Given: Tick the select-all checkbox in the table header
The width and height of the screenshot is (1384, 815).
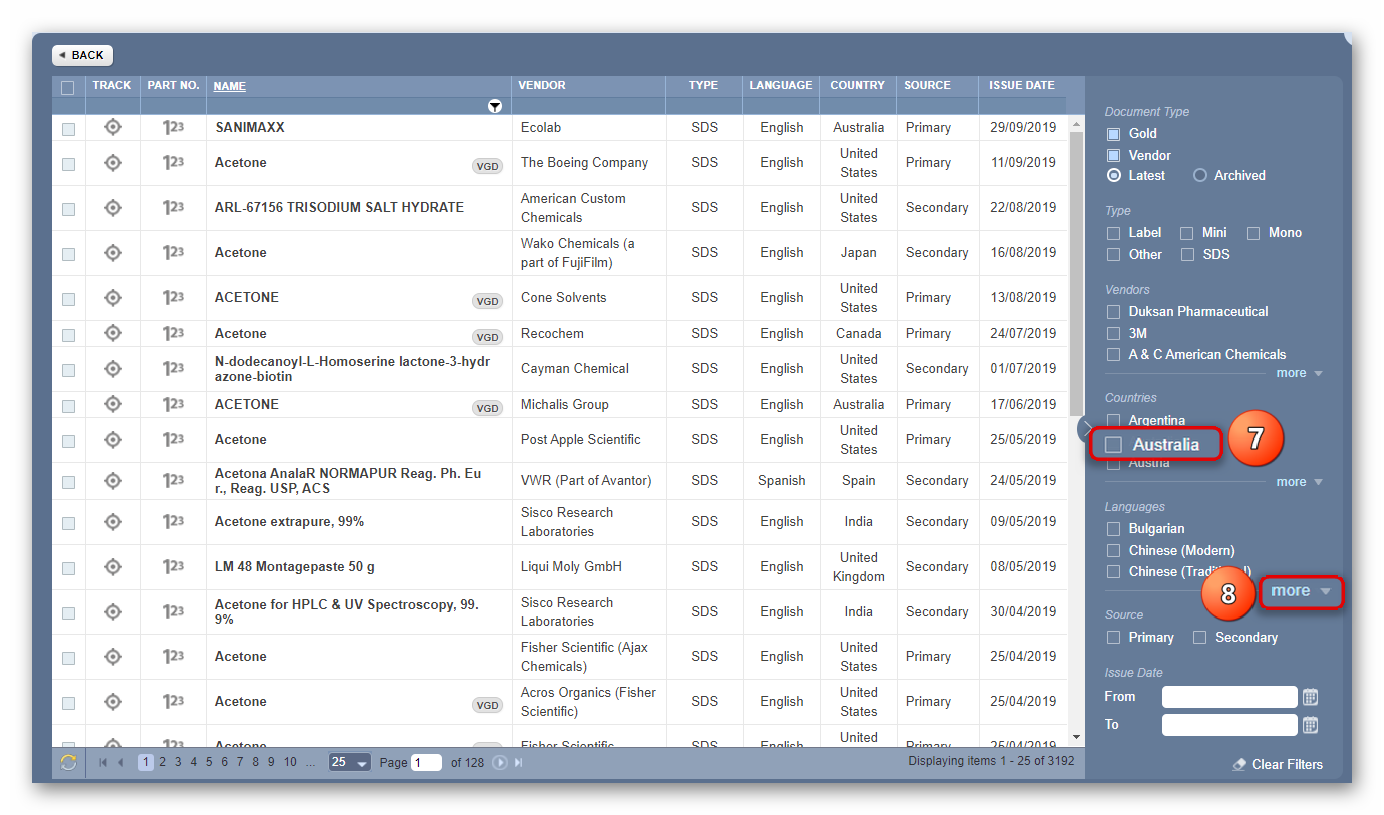Looking at the screenshot, I should (67, 88).
